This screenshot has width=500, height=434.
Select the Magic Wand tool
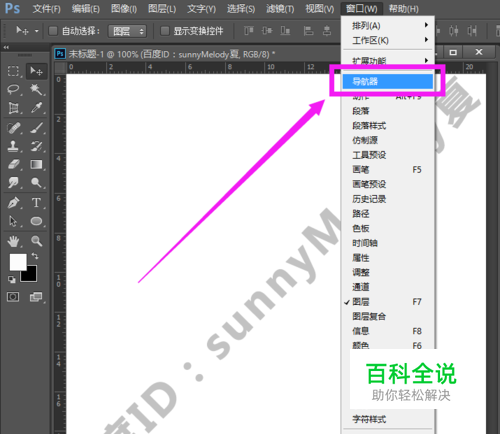[36, 89]
